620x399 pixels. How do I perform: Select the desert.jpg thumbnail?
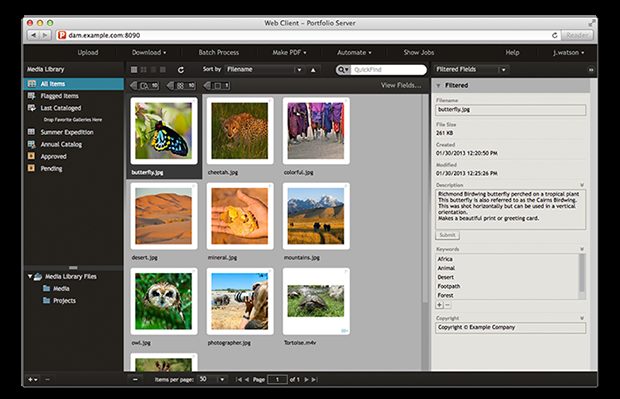tap(164, 216)
